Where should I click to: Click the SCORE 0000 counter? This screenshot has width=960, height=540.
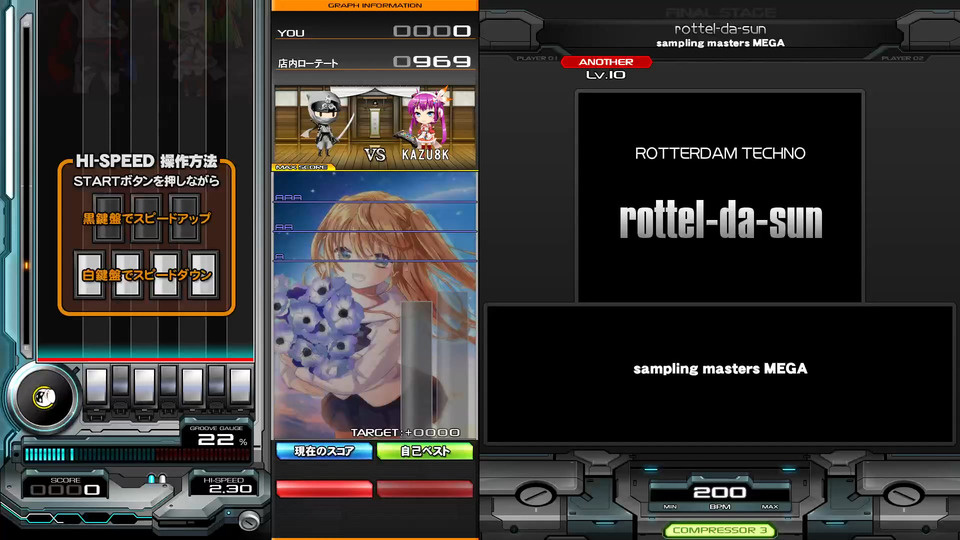pos(65,489)
